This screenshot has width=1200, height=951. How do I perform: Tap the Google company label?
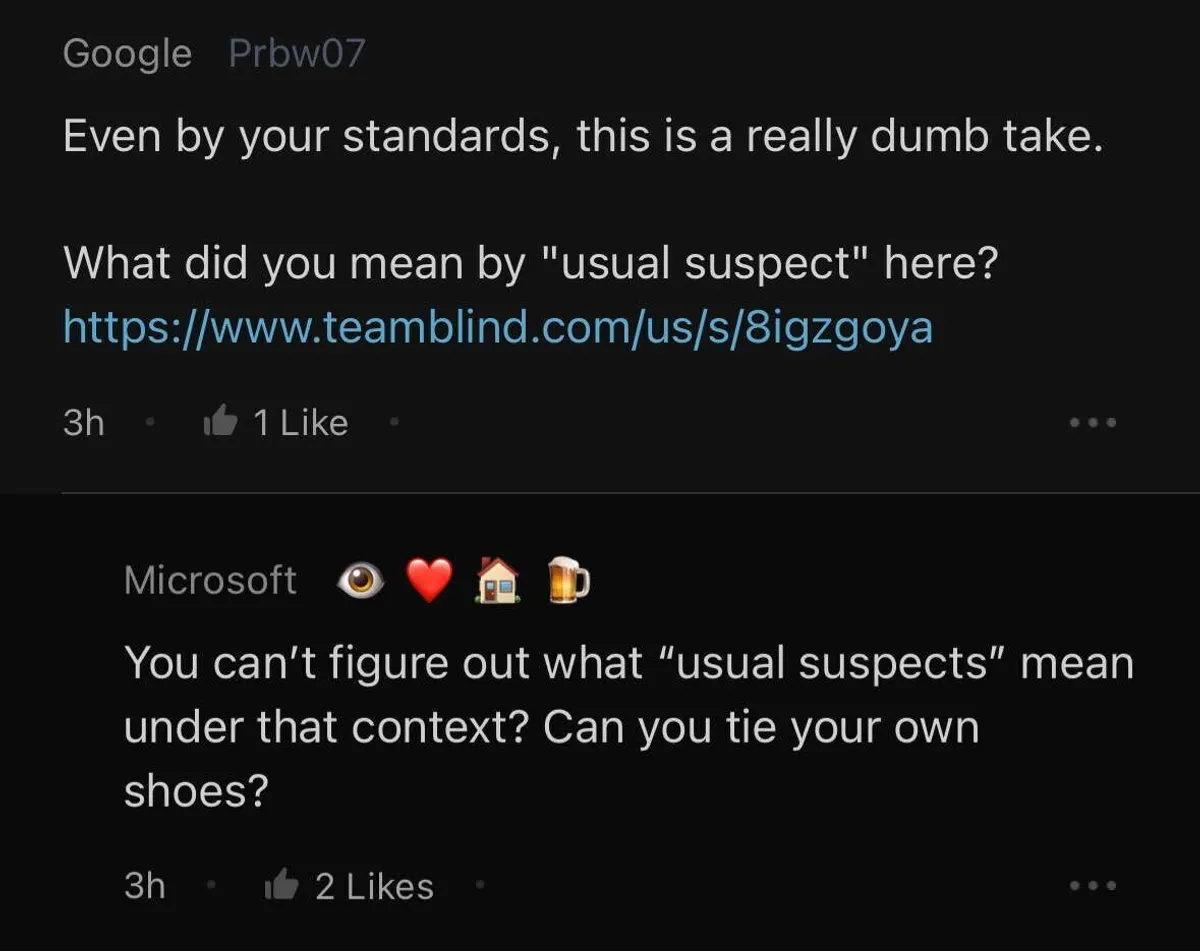[127, 53]
